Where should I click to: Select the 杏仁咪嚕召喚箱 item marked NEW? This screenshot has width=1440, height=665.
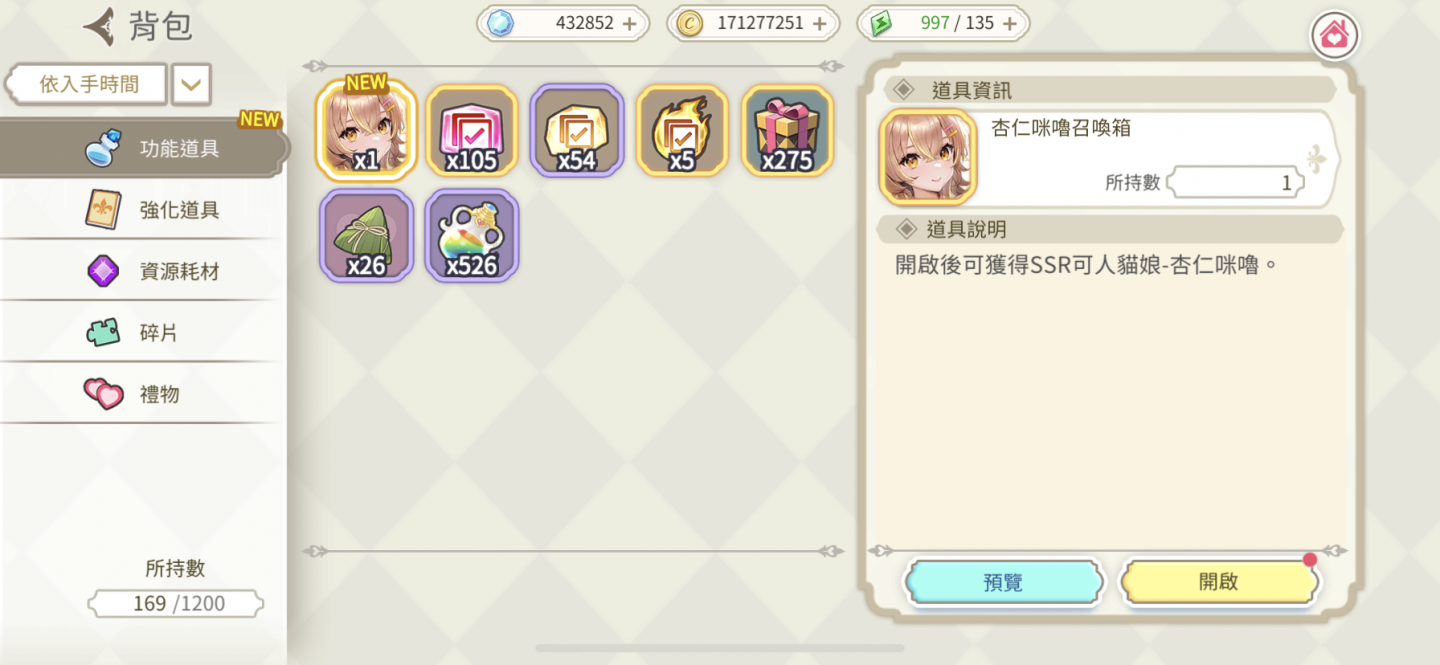[x=367, y=130]
